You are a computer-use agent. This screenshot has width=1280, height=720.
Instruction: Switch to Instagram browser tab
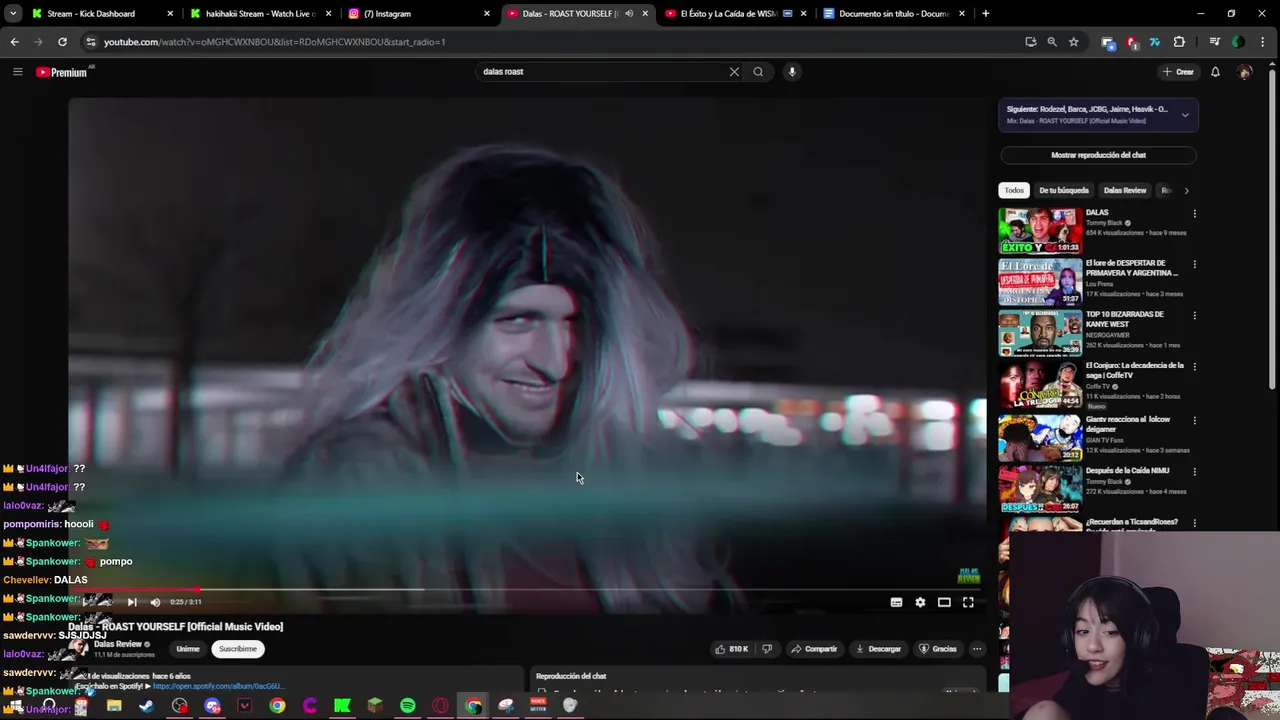[418, 14]
